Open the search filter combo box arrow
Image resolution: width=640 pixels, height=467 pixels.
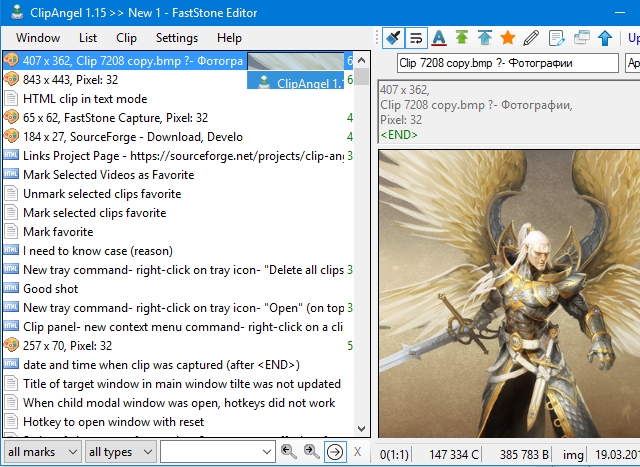click(267, 452)
